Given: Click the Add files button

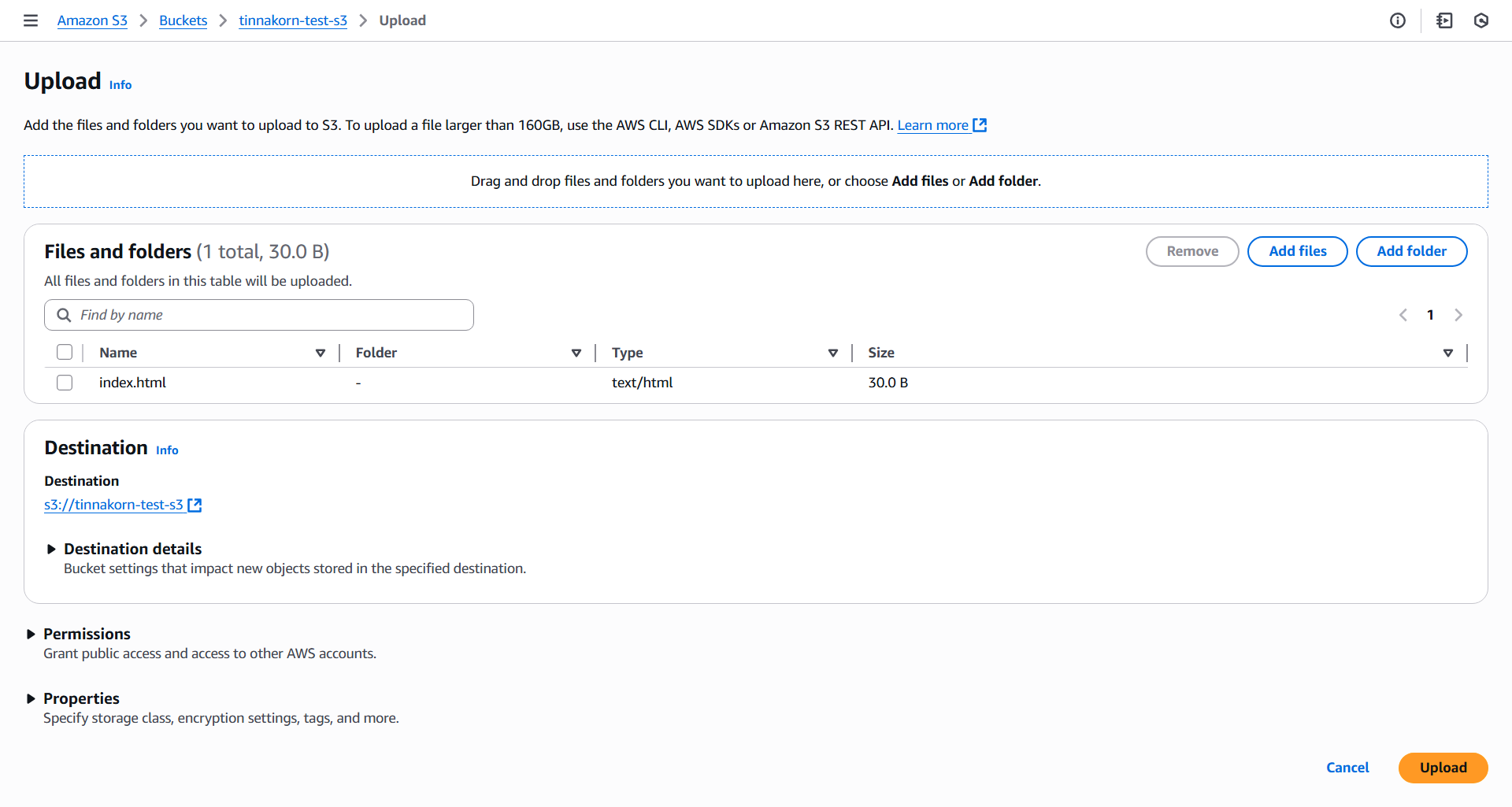Looking at the screenshot, I should 1297,251.
